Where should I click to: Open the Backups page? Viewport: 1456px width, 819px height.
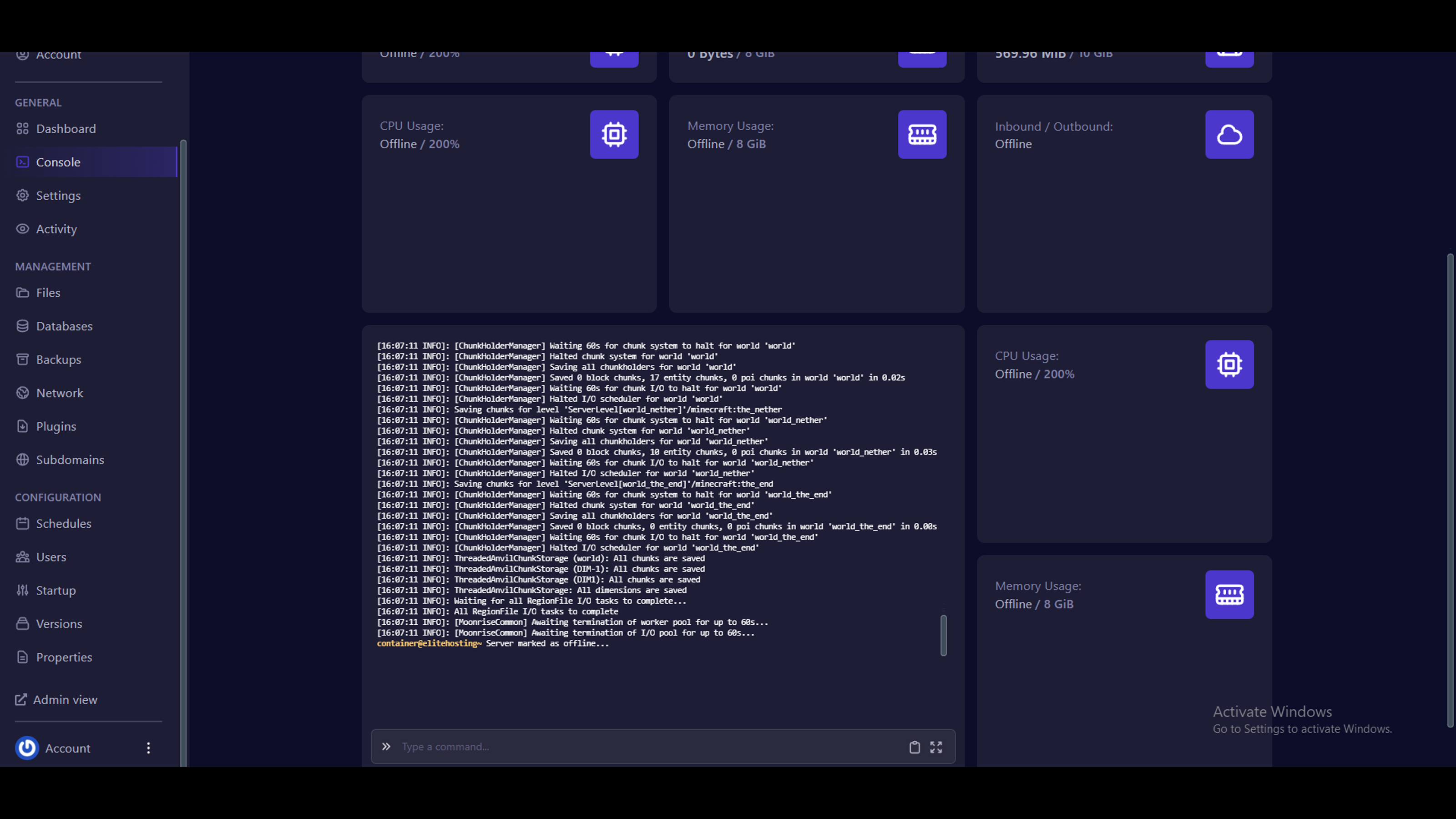[x=58, y=359]
